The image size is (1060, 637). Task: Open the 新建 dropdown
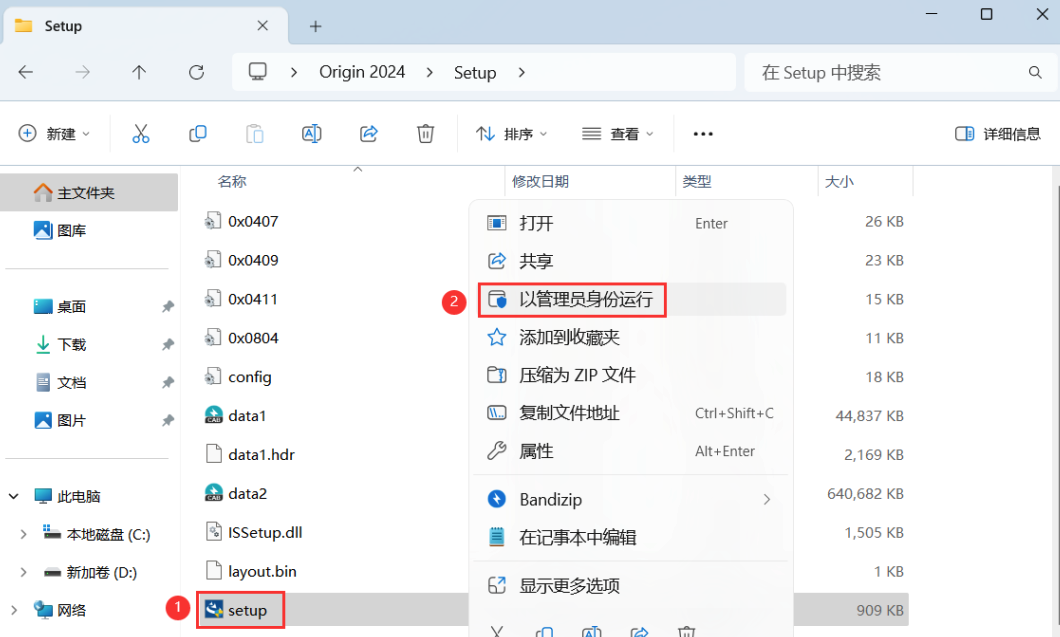pyautogui.click(x=54, y=134)
